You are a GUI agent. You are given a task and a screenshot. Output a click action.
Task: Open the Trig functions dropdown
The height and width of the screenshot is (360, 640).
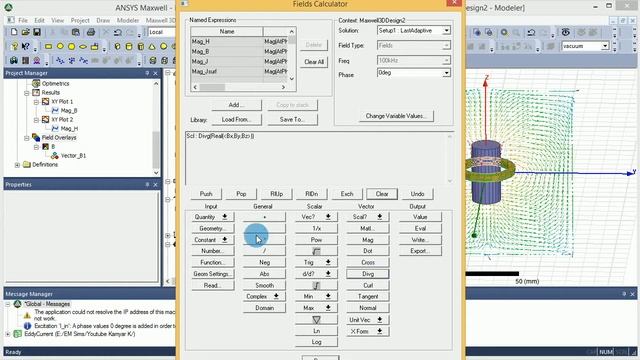click(x=316, y=262)
